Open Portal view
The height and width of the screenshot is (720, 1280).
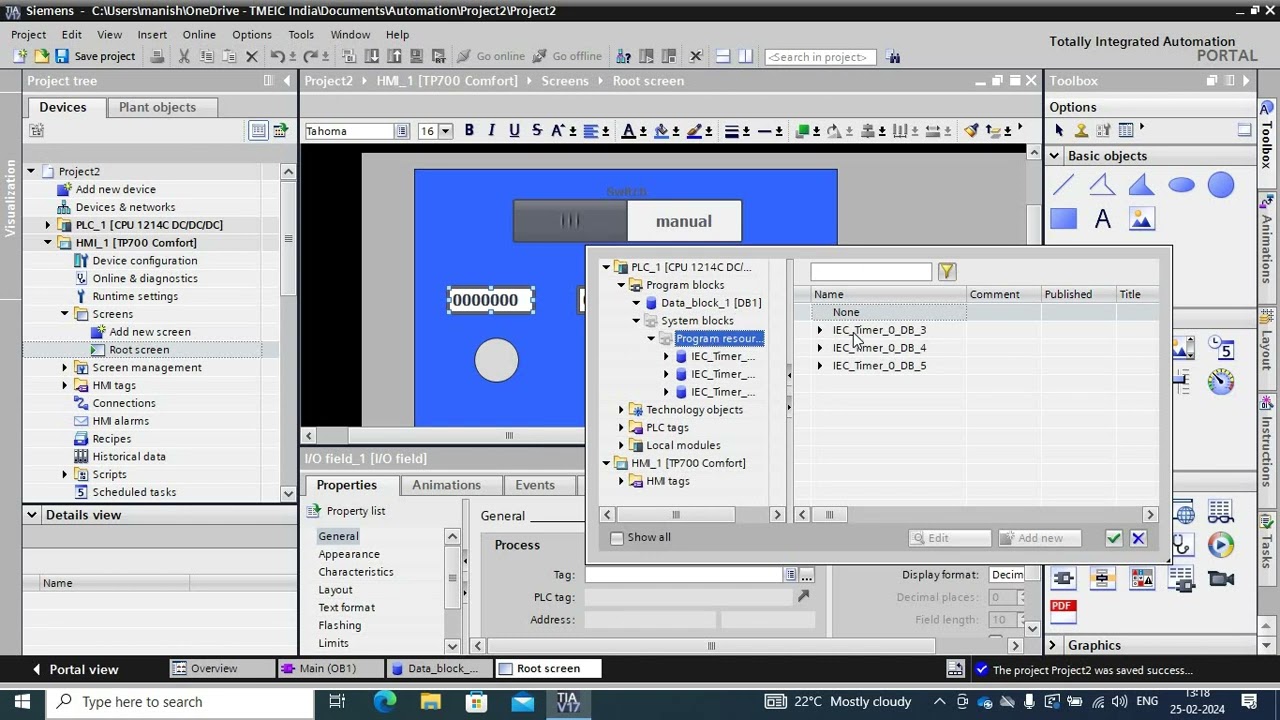(x=75, y=670)
